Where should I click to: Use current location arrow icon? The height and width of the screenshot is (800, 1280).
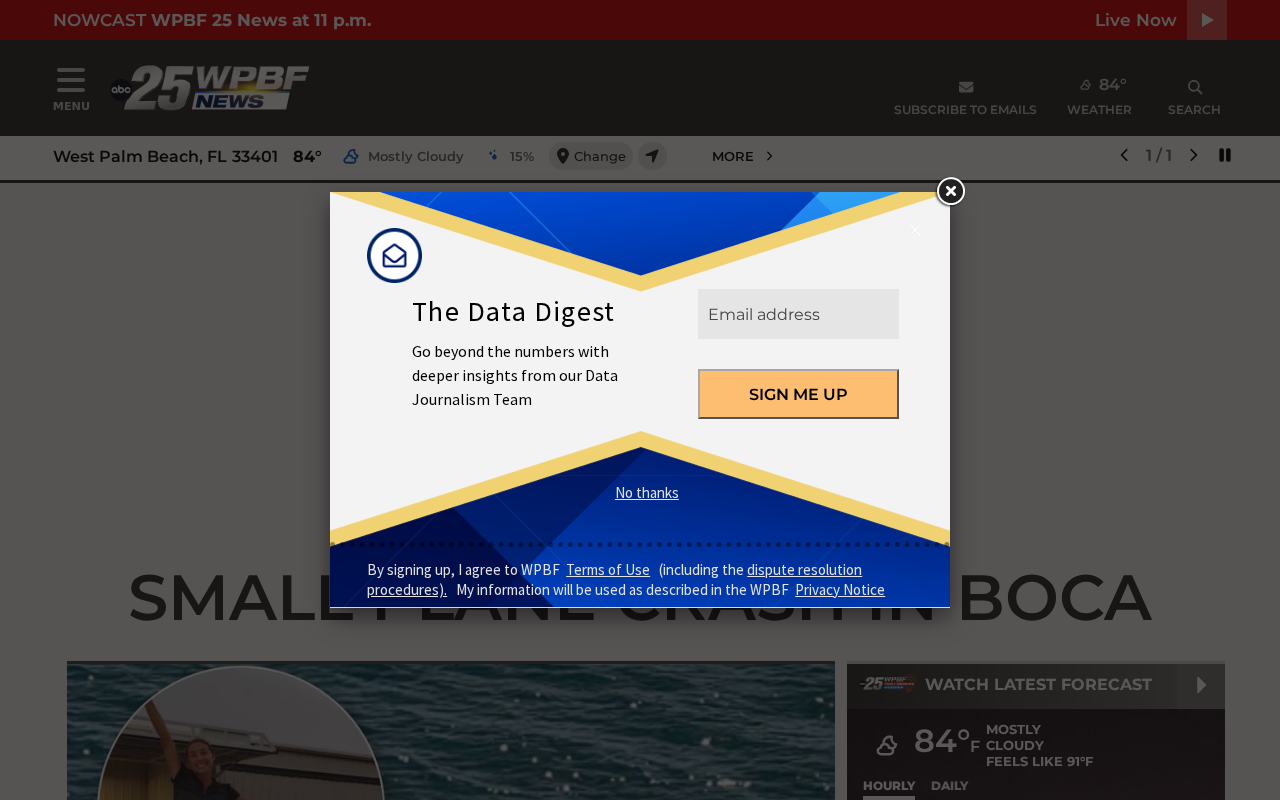(652, 156)
